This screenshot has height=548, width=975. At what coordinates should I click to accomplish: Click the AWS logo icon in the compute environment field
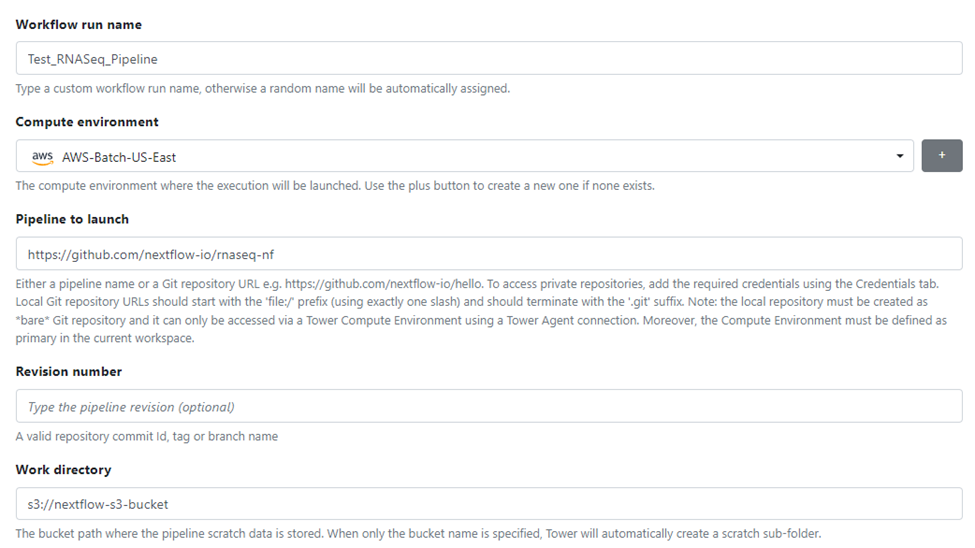41,156
